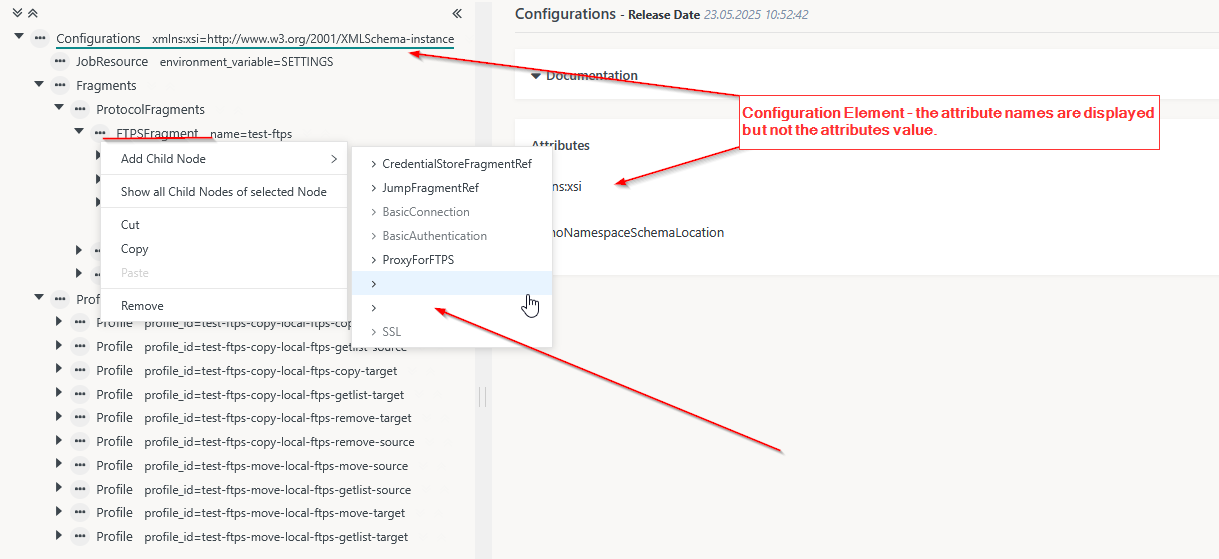Choose ProxyForFTPS from the child node list
Viewport: 1219px width, 559px height.
click(x=418, y=260)
